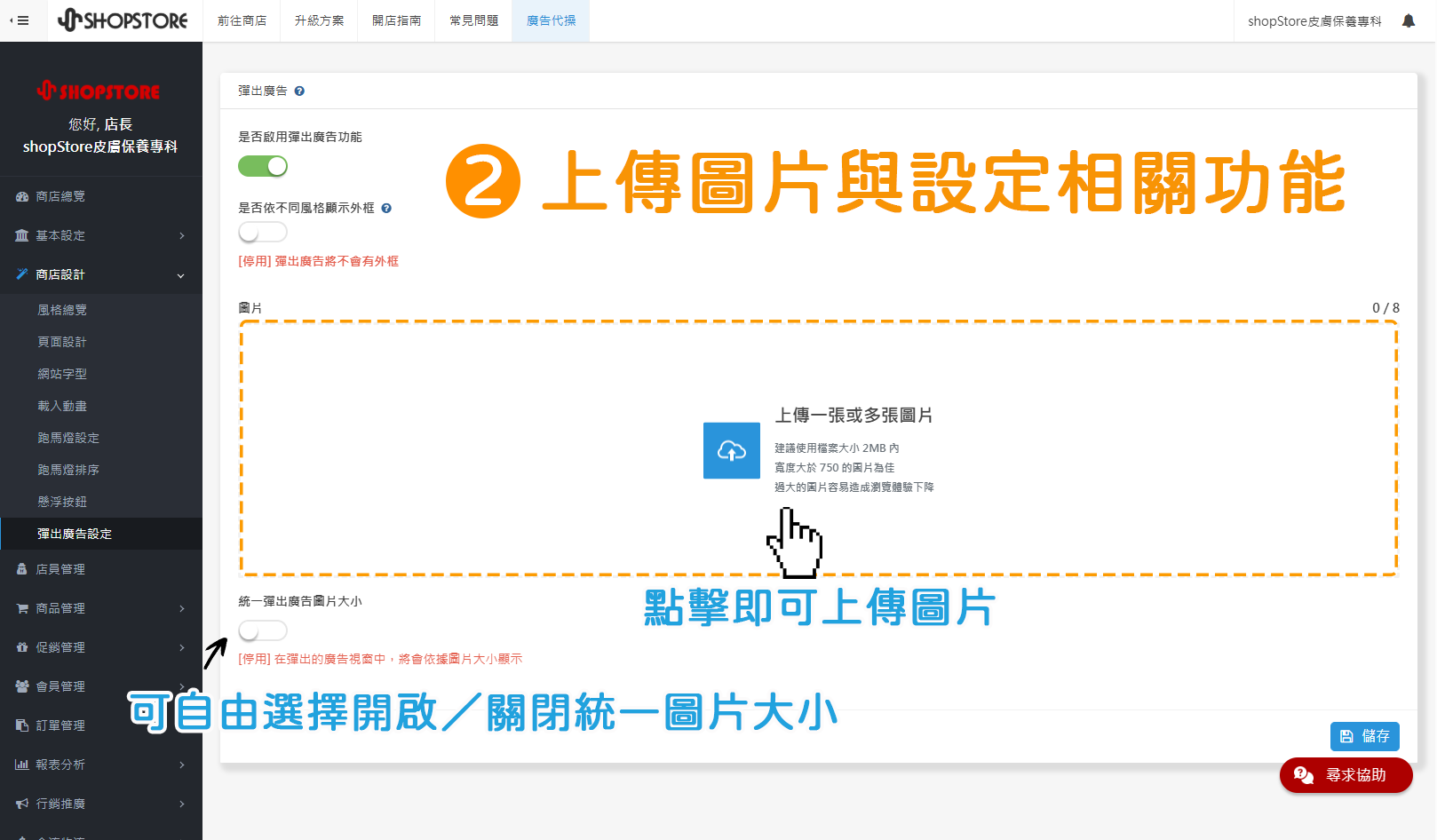
Task: Click the sidebar red SHOPSTORE logo
Action: 99,90
